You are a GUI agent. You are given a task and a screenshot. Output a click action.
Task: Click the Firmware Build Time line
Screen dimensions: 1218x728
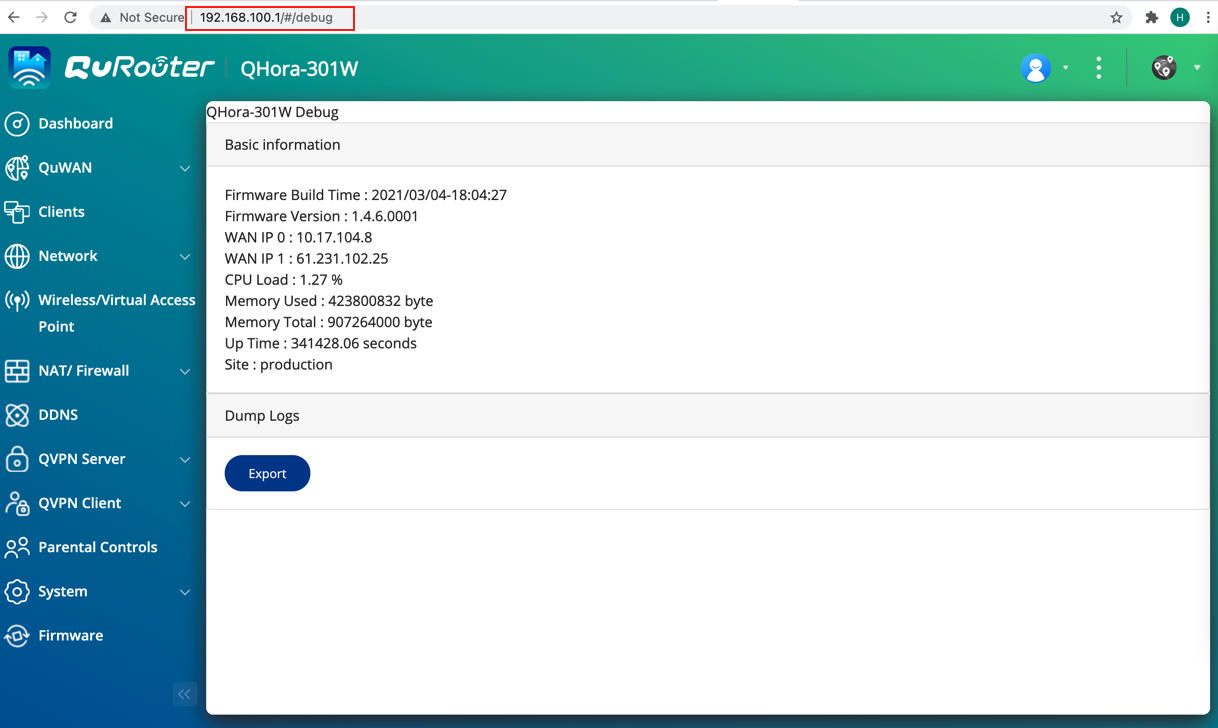point(366,195)
